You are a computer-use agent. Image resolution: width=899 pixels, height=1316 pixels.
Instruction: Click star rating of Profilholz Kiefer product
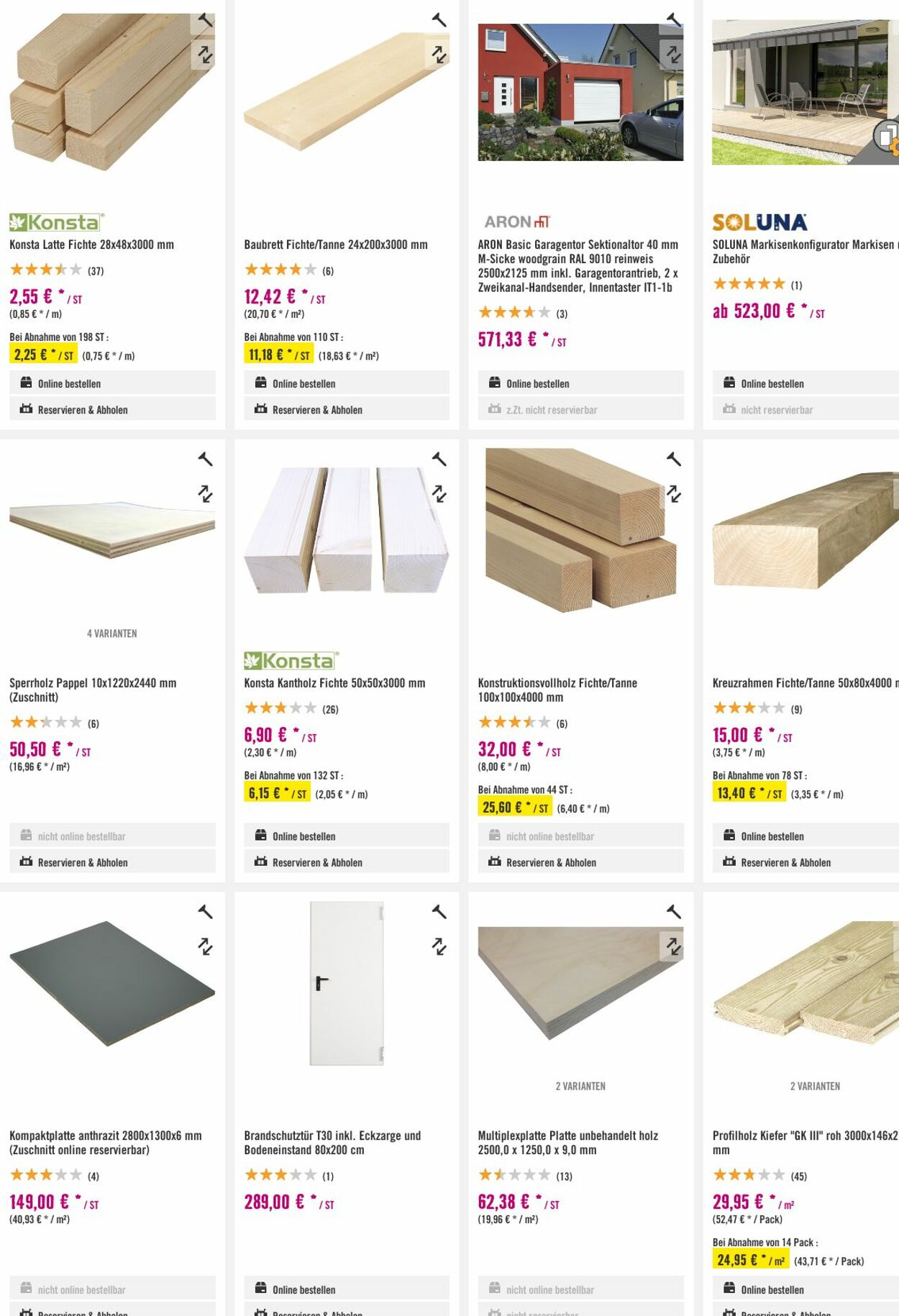tap(748, 1175)
